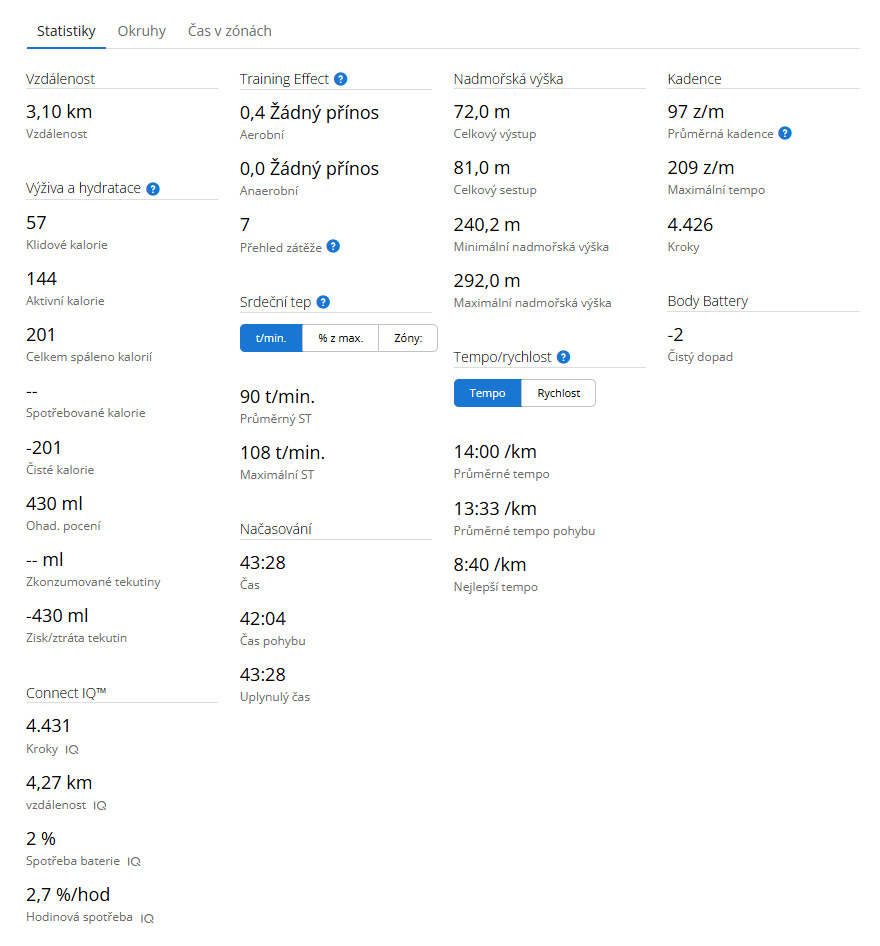Click 13:33 /km moving pace value

[495, 509]
